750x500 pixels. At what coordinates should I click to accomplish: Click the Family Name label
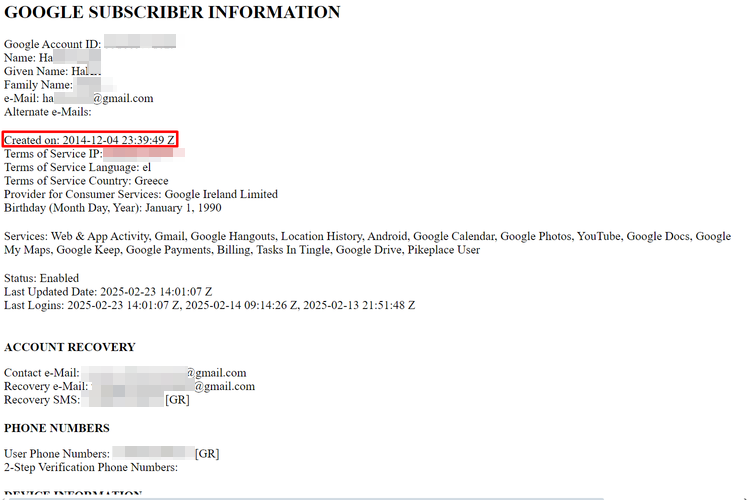coord(38,85)
